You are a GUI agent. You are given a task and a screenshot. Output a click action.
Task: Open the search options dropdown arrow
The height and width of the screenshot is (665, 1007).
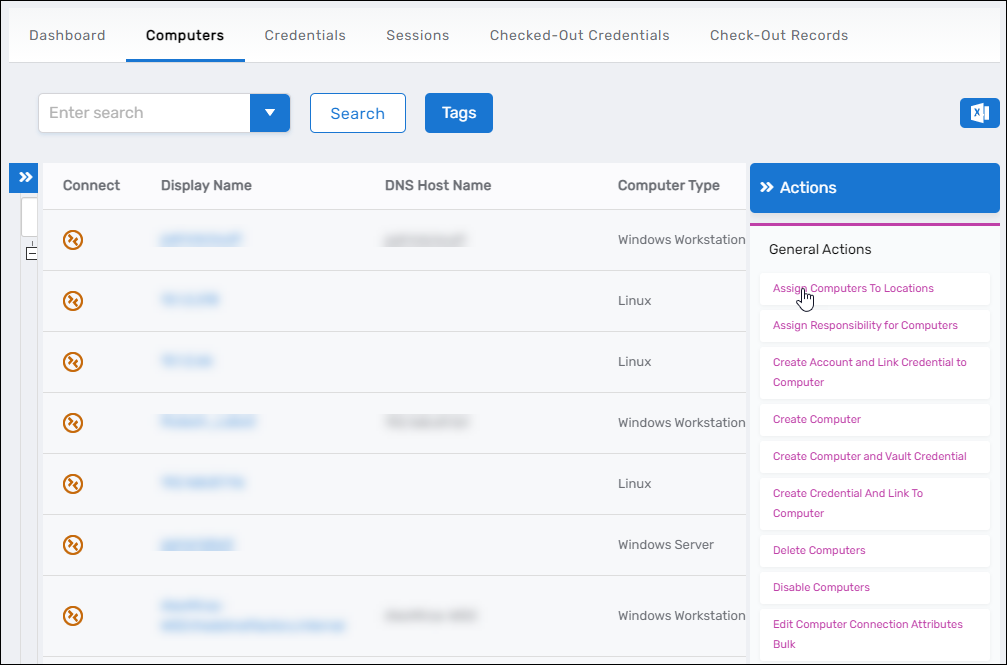click(x=270, y=113)
